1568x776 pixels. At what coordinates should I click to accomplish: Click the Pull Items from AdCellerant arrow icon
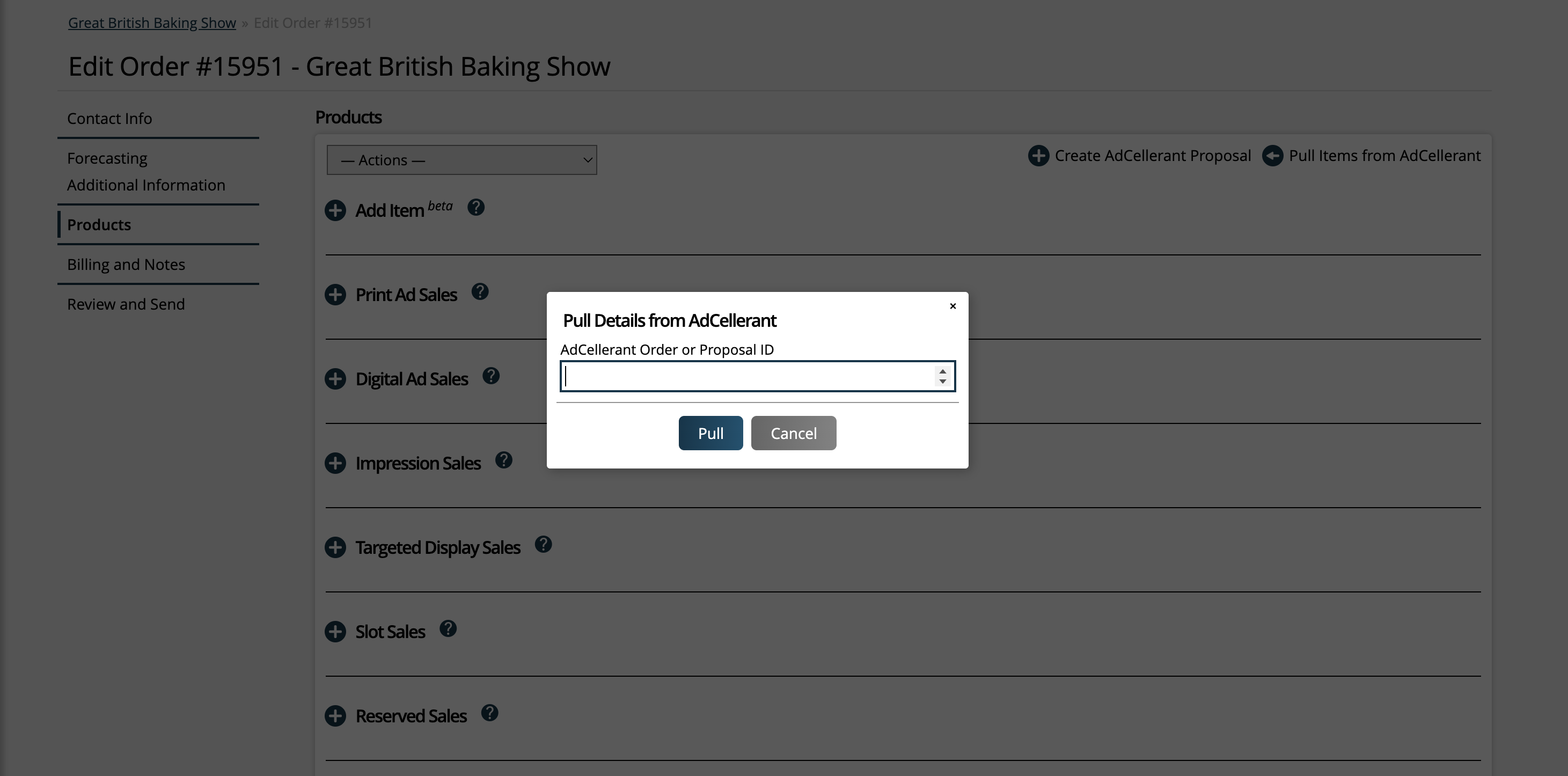(1273, 156)
